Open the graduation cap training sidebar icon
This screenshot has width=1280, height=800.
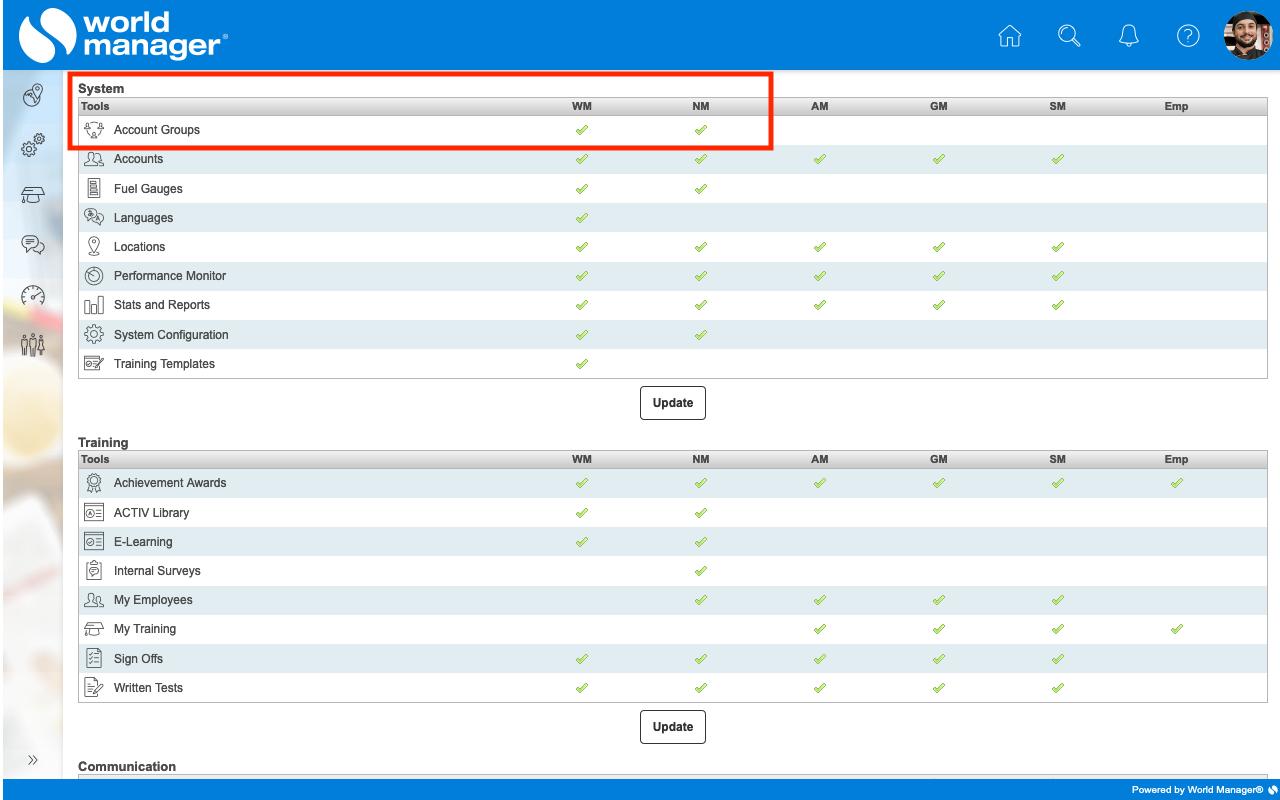[33, 195]
